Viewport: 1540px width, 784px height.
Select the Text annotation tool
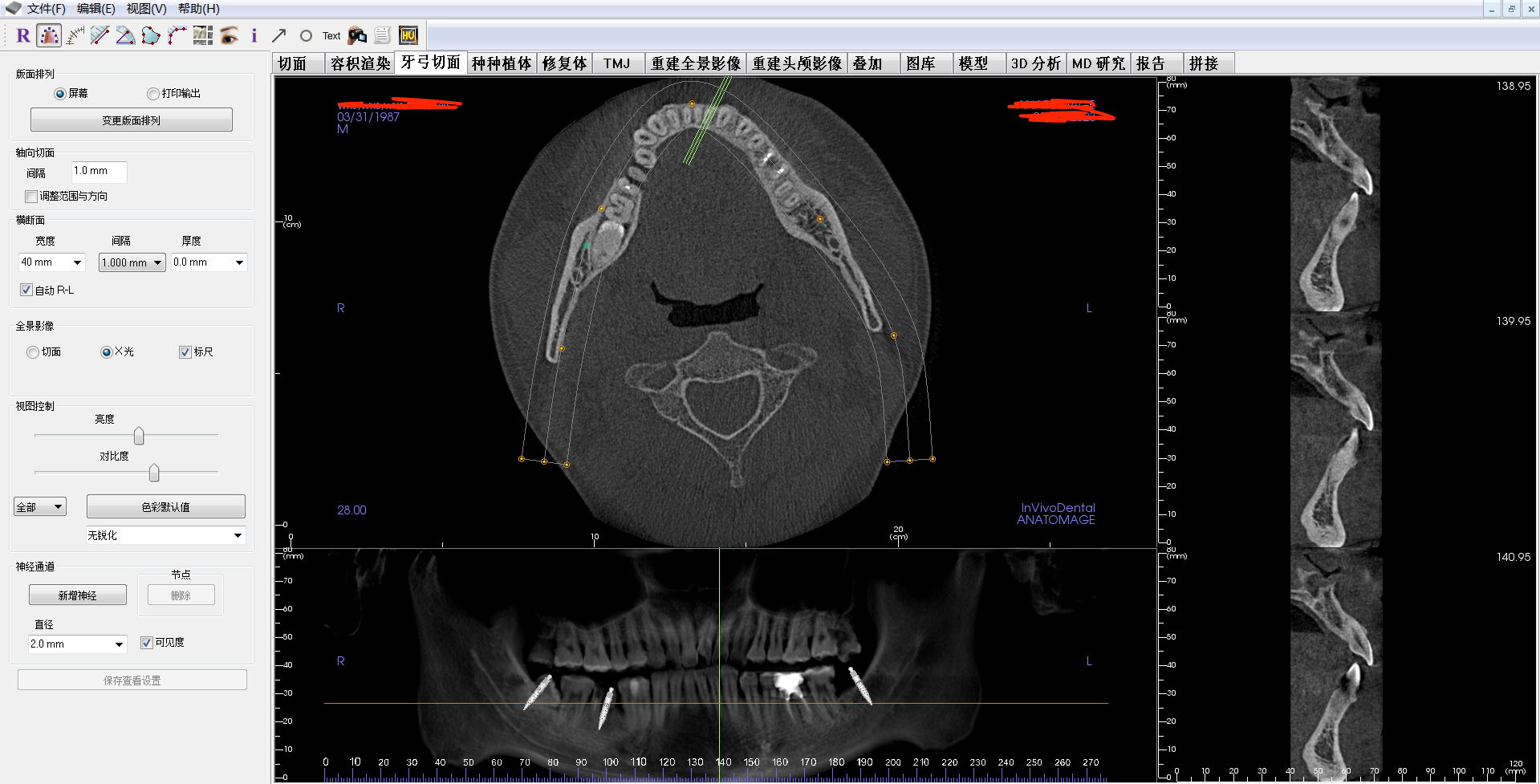point(330,35)
